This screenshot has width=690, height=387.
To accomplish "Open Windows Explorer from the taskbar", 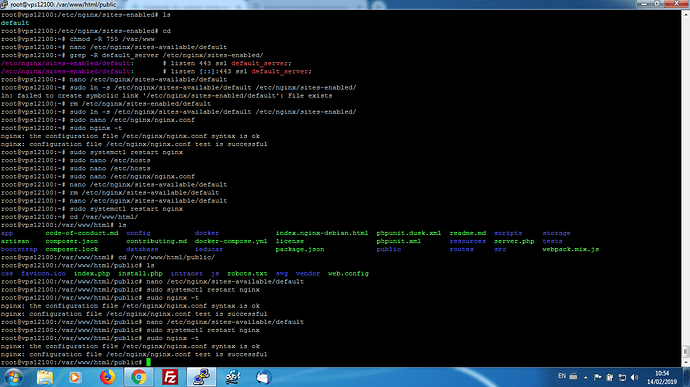I will (x=45, y=377).
